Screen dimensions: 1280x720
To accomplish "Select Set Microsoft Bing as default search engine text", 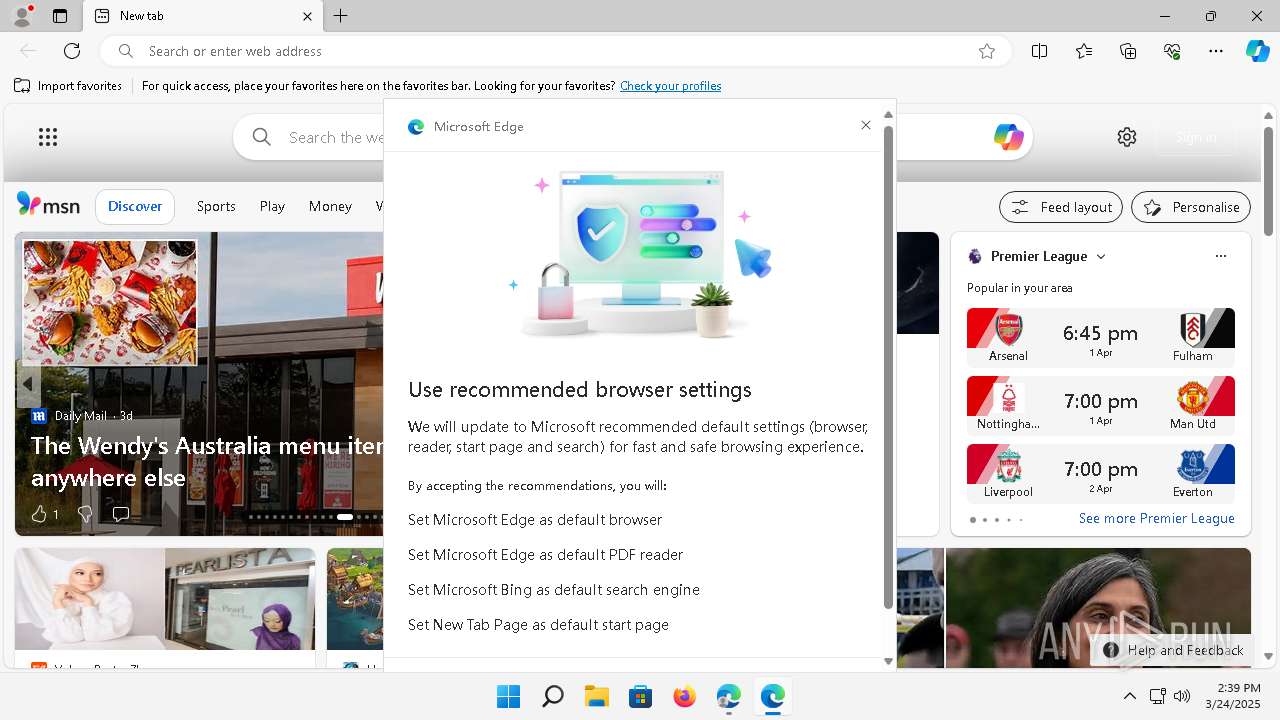I will (x=554, y=590).
